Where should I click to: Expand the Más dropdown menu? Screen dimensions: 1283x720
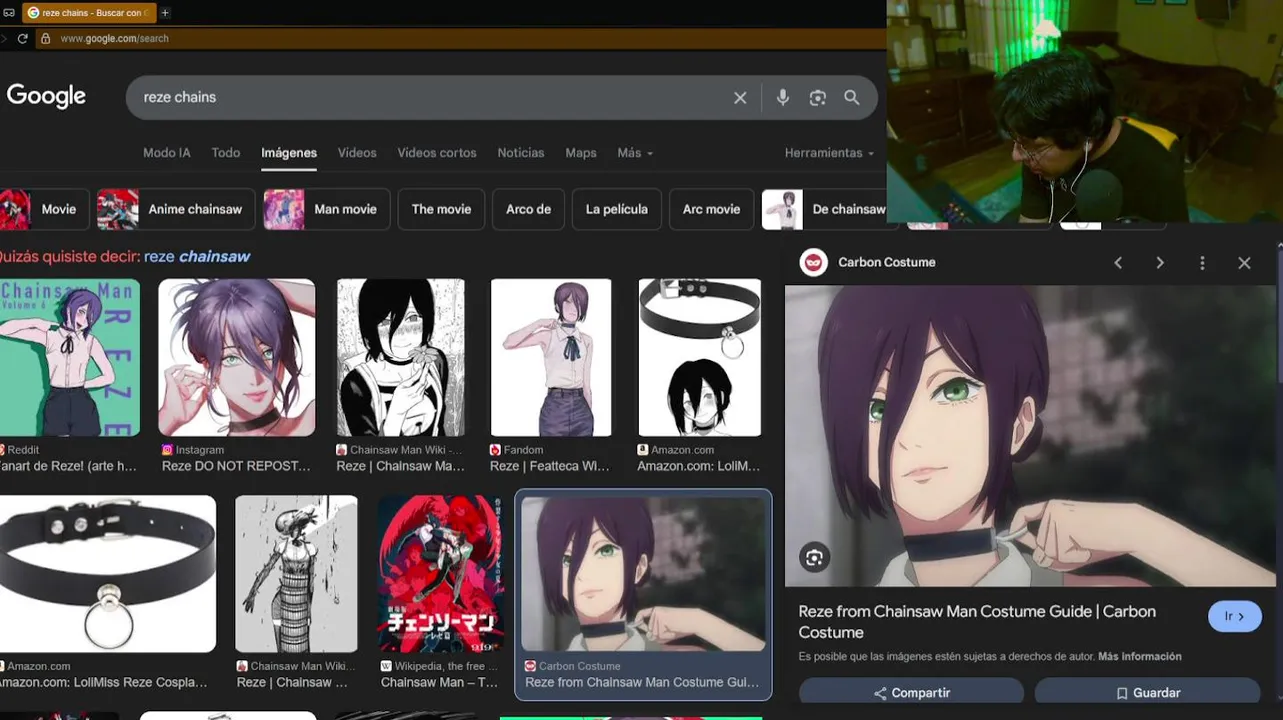tap(635, 153)
